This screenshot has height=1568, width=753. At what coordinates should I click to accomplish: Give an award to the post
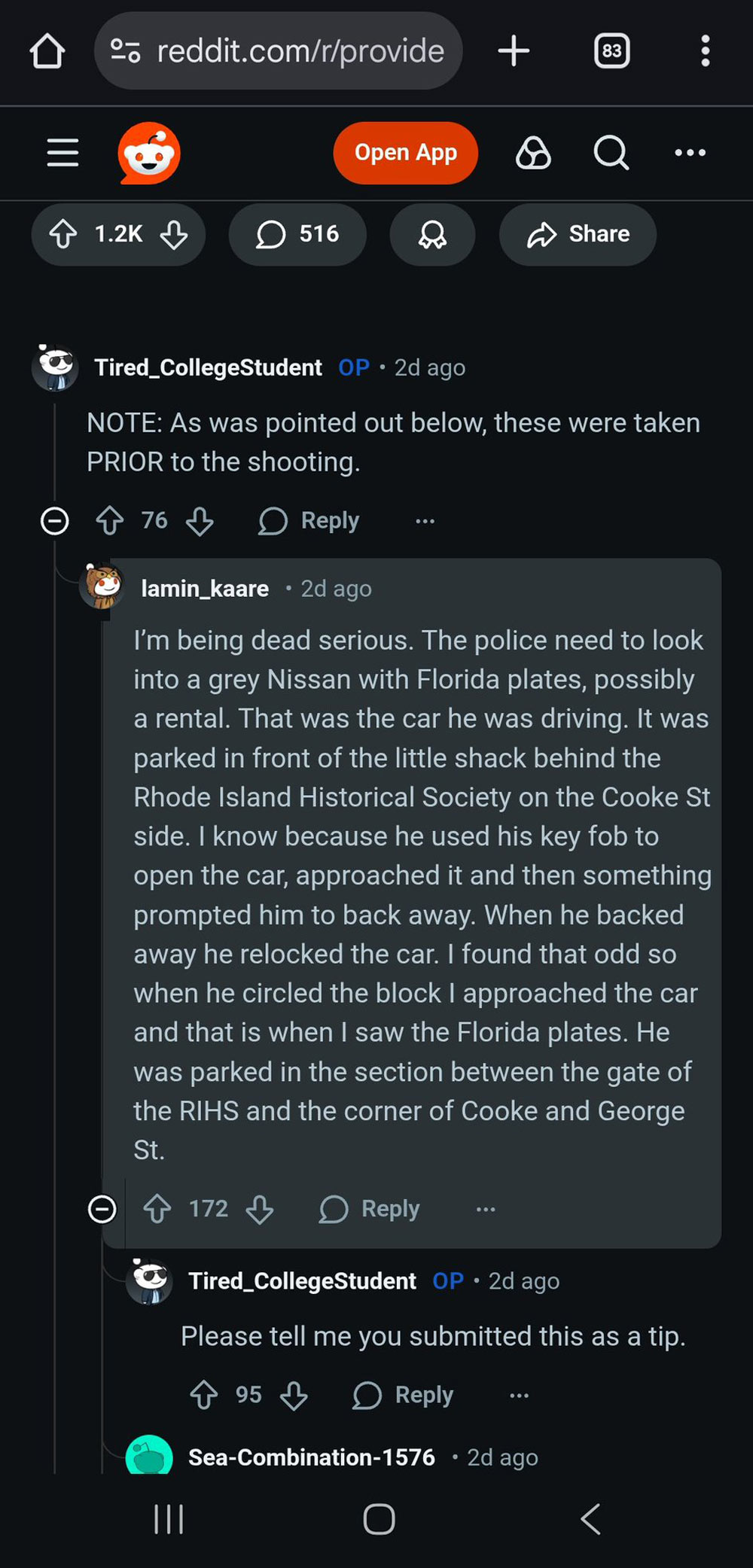432,234
